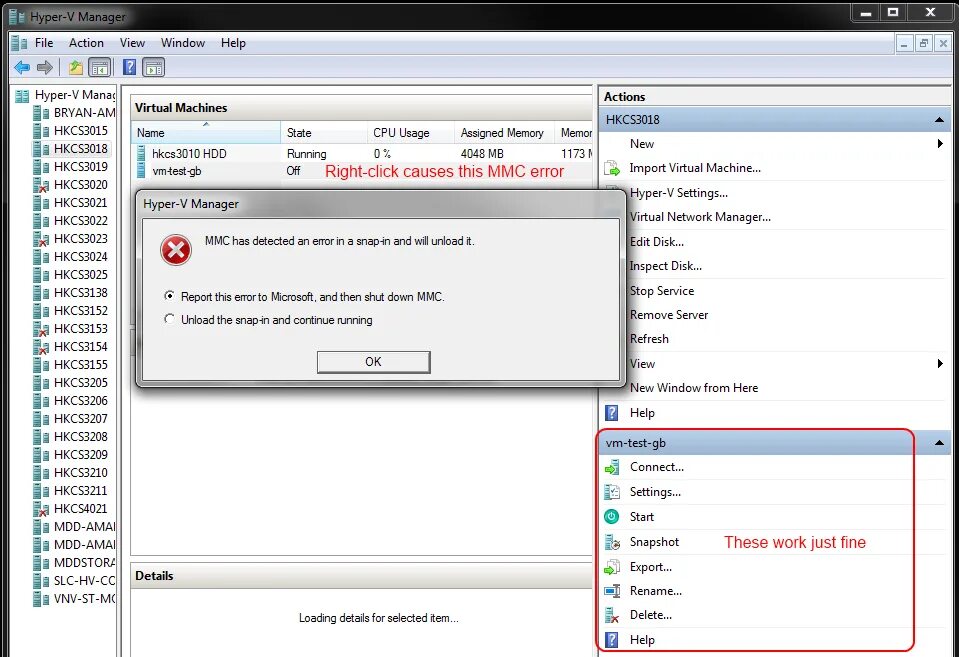
Task: Click Edit Disk... action
Action: [657, 242]
